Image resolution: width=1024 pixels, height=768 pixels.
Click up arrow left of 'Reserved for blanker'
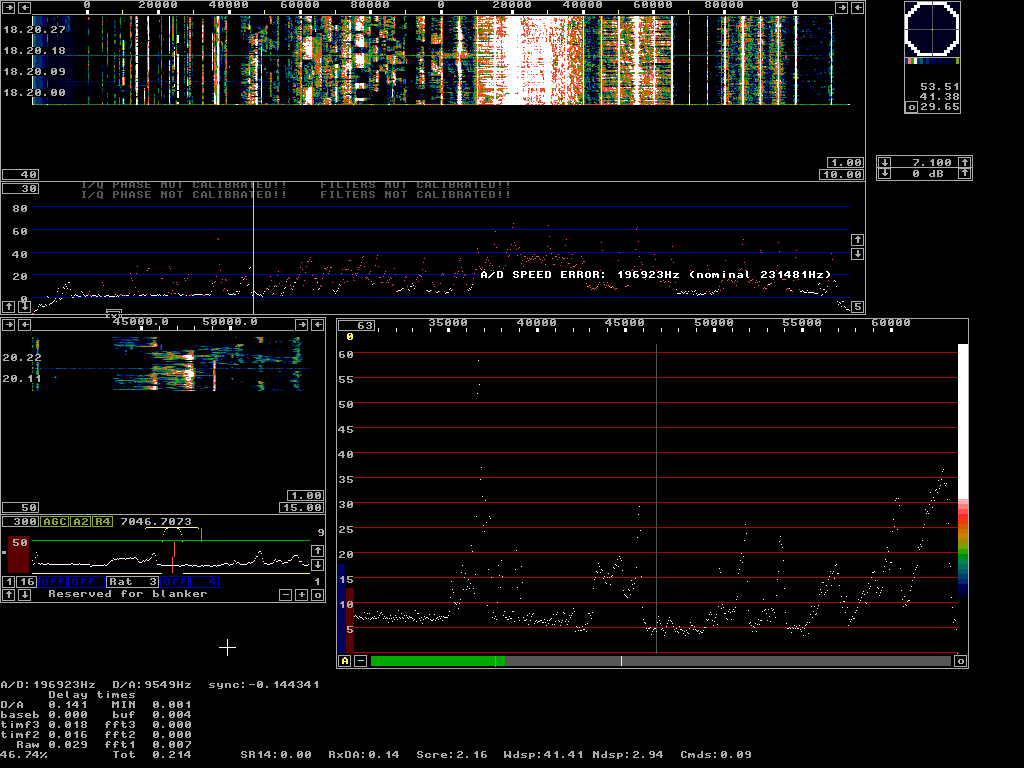coord(8,595)
